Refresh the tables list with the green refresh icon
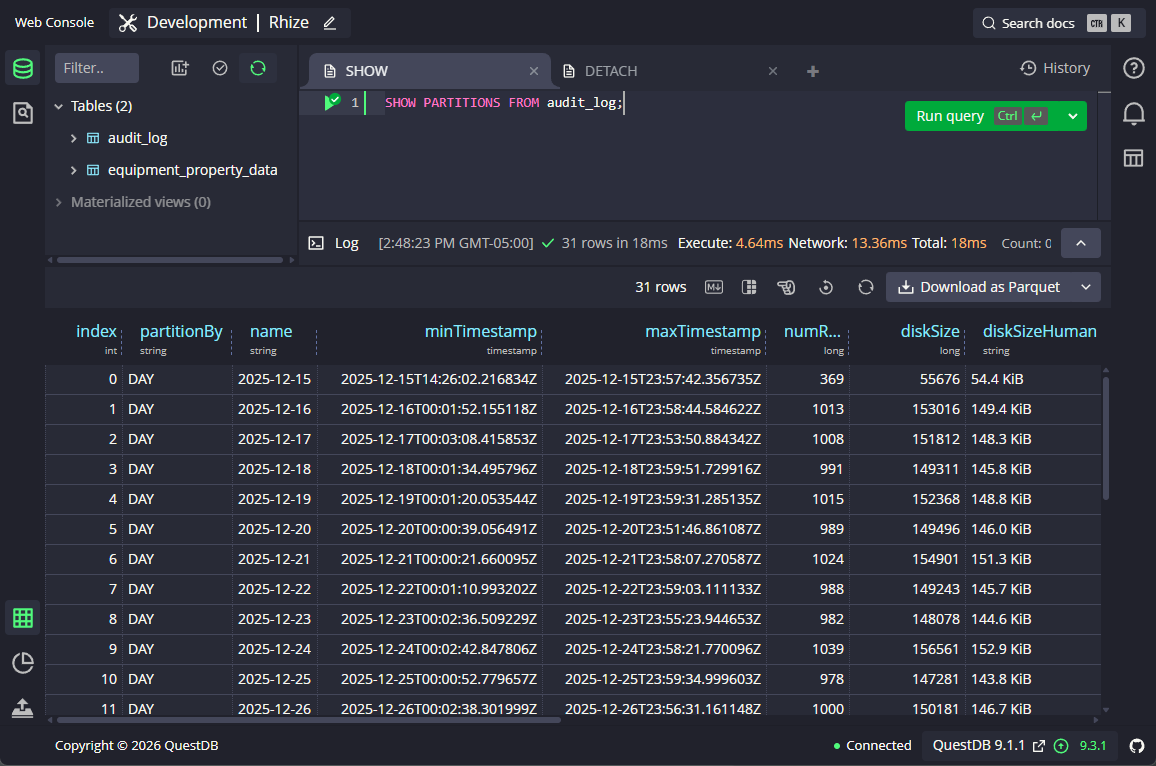Viewport: 1156px width, 766px height. point(257,67)
